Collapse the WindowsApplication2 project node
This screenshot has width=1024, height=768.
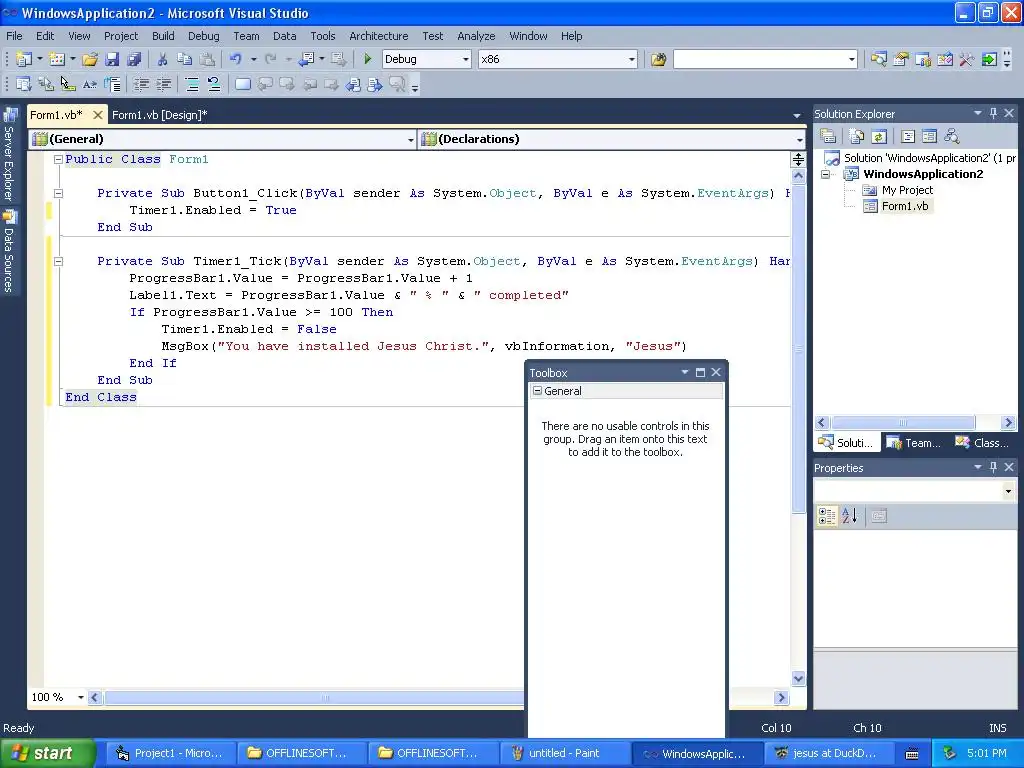tap(825, 174)
